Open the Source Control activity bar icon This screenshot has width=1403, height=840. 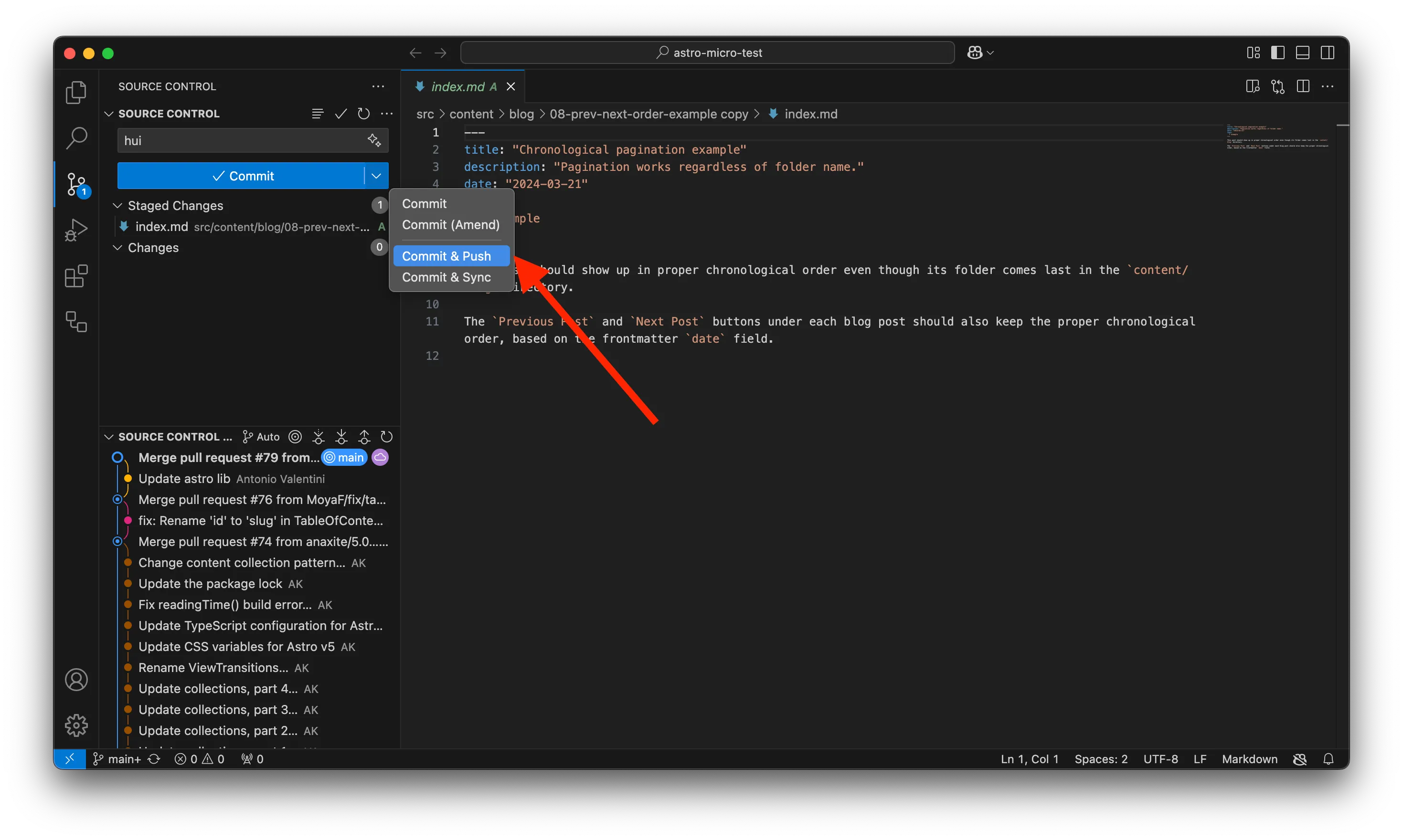76,184
